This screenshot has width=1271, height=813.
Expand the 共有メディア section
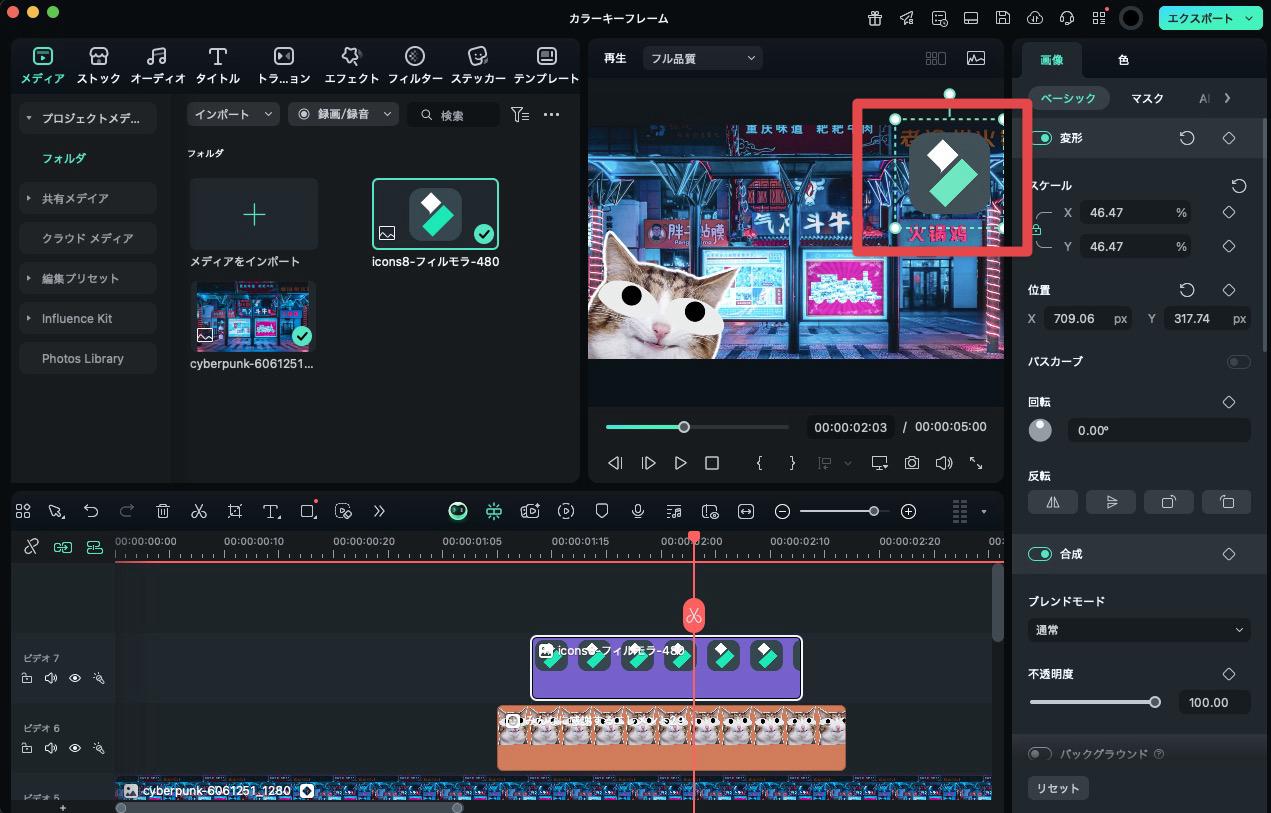[29, 198]
